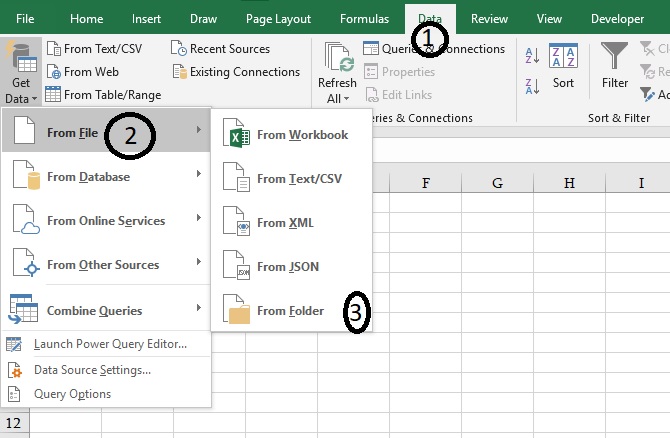The height and width of the screenshot is (438, 670).
Task: Choose From Workbook in submenu
Action: [292, 135]
